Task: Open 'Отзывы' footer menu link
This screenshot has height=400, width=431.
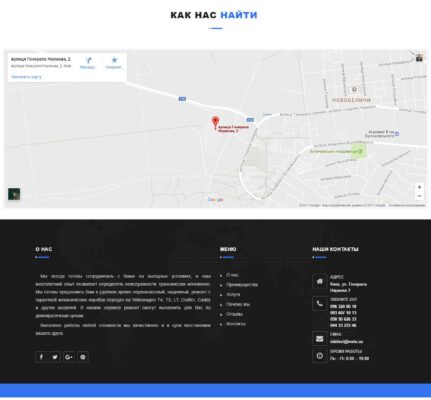Action: (234, 314)
